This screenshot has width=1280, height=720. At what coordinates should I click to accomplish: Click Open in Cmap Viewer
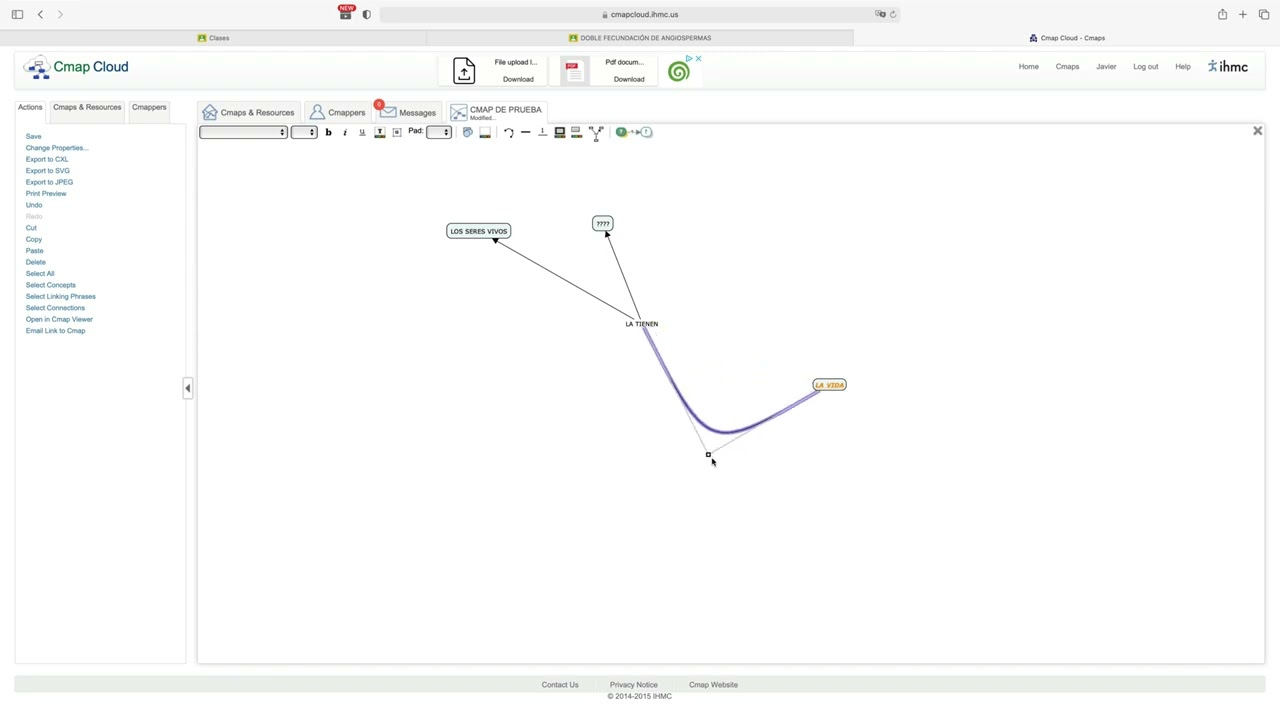pos(59,319)
